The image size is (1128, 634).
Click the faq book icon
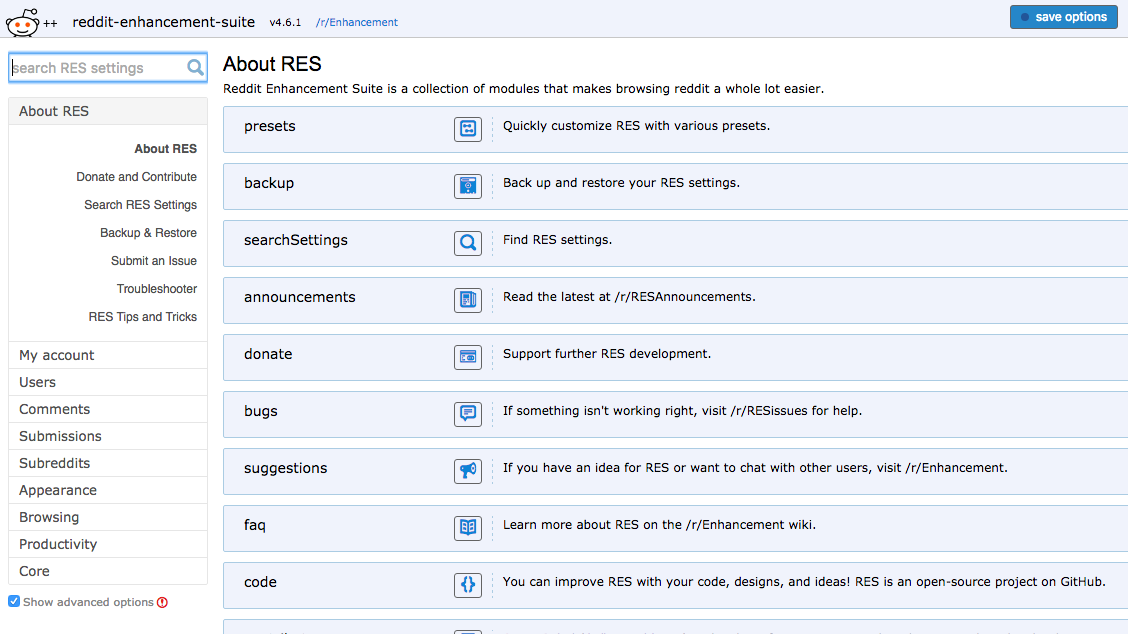(x=468, y=527)
